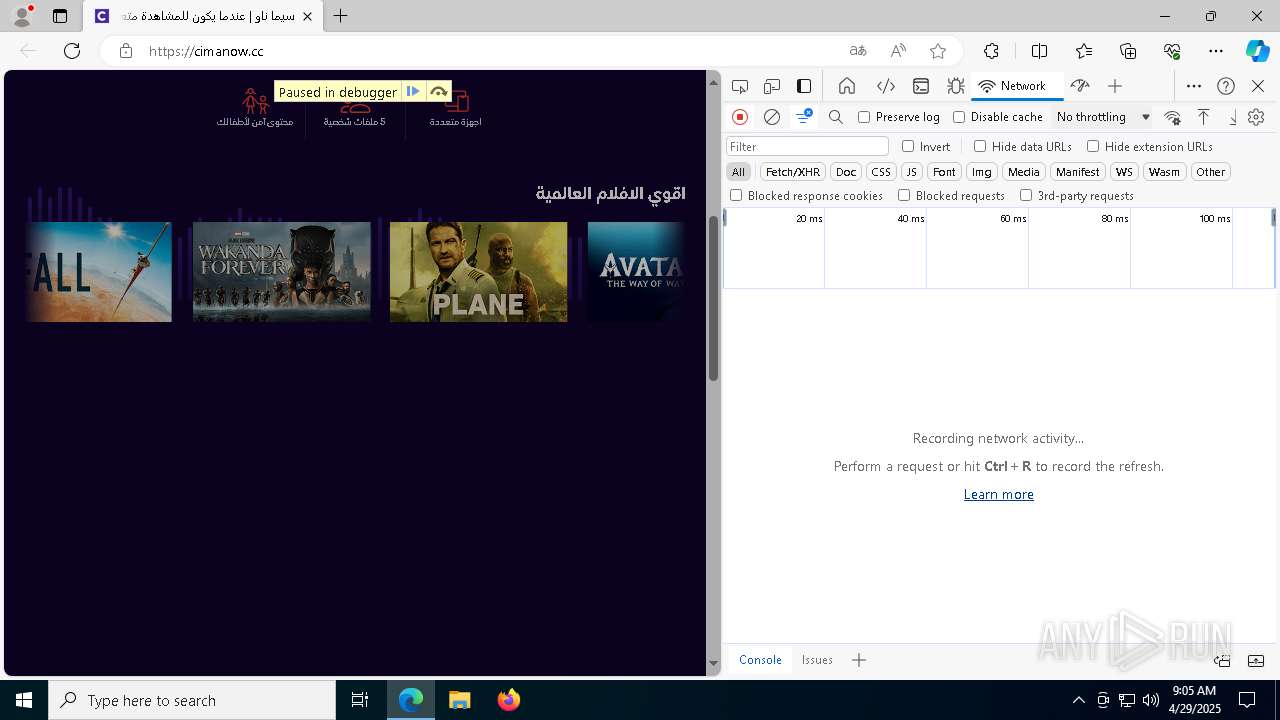Filter requests by Doc type
Viewport: 1280px width, 720px height.
[x=846, y=172]
